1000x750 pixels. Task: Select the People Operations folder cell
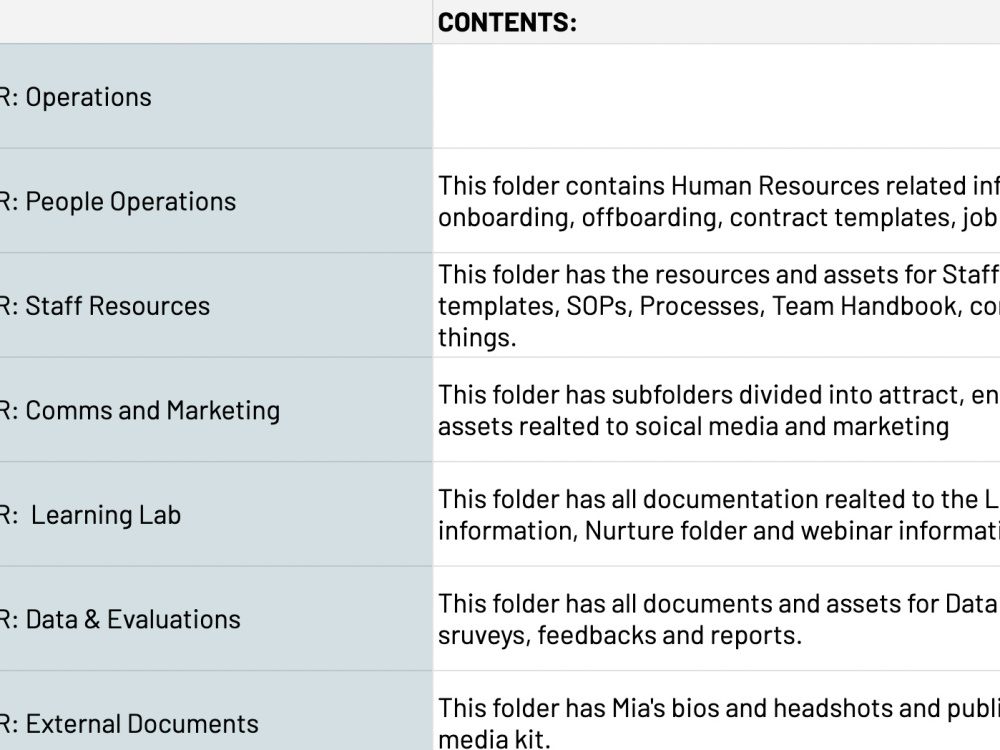[216, 201]
